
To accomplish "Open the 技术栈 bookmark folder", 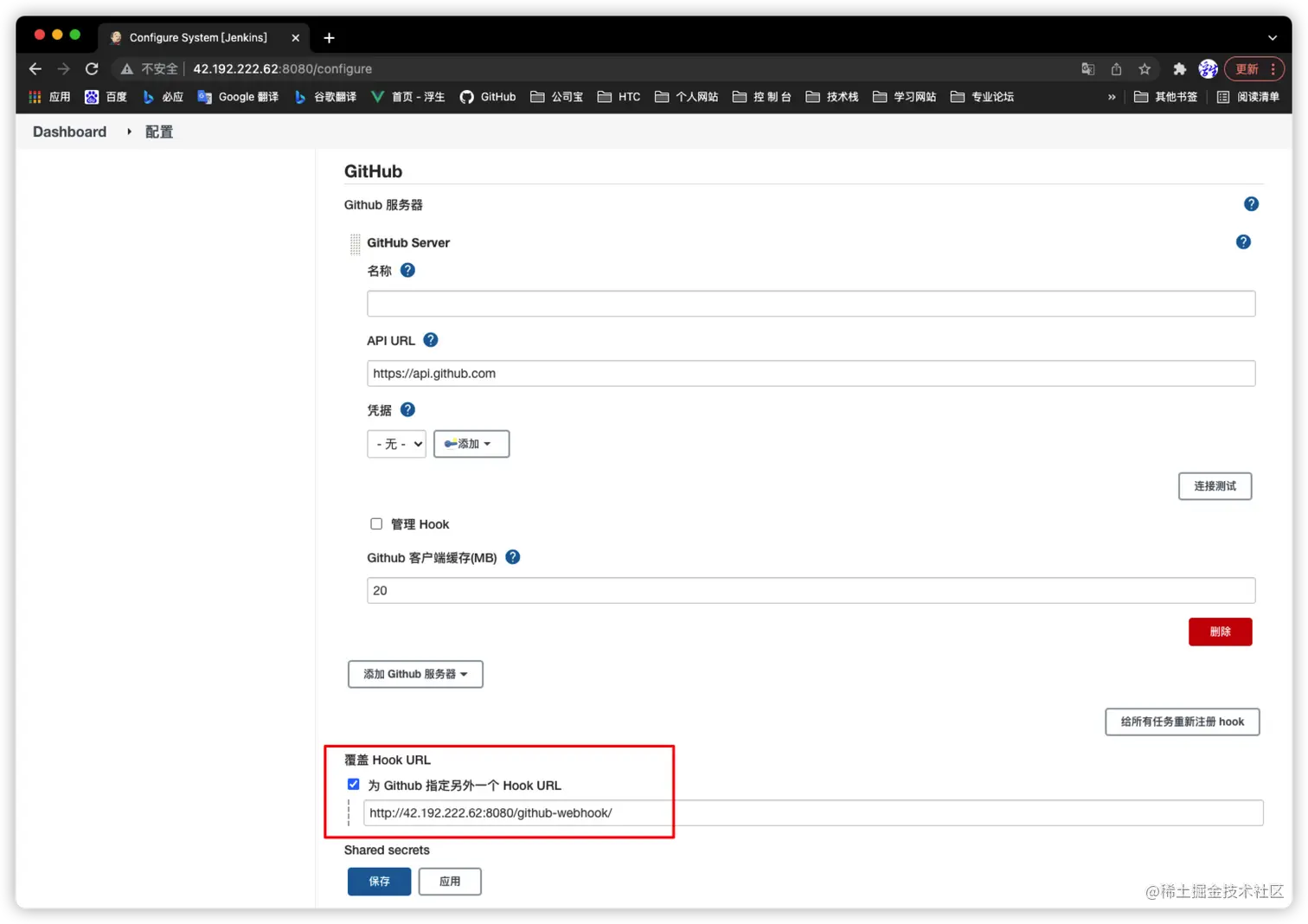I will [x=831, y=97].
